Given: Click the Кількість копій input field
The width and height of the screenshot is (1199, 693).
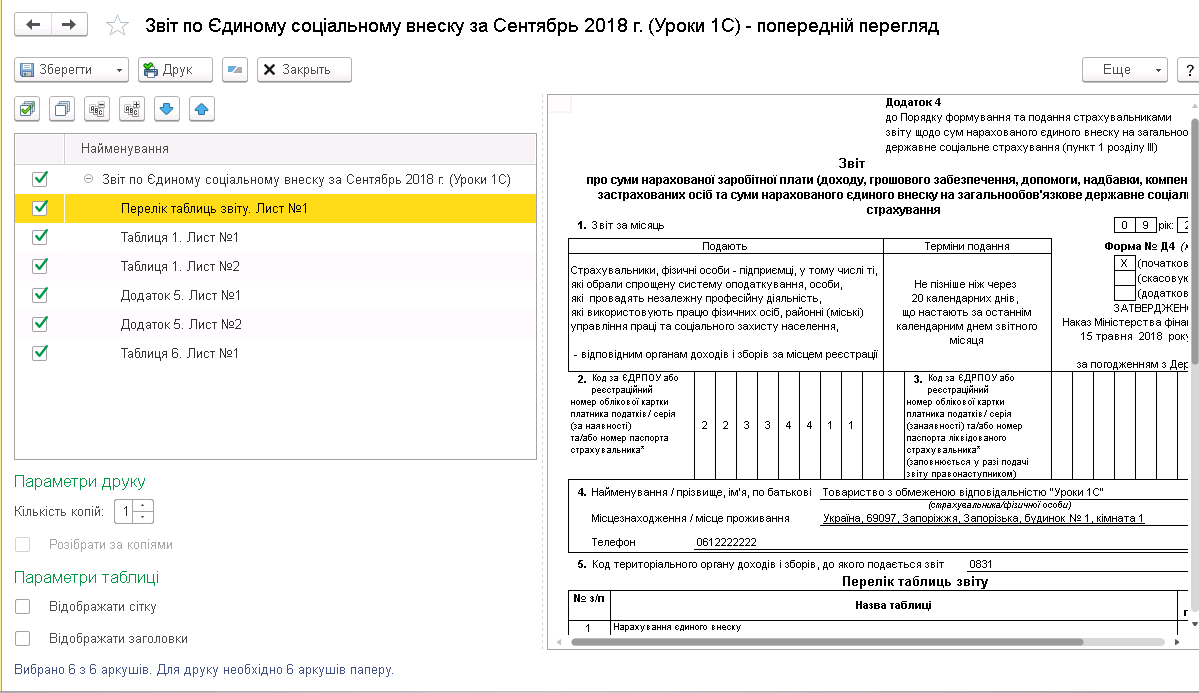Looking at the screenshot, I should point(123,511).
